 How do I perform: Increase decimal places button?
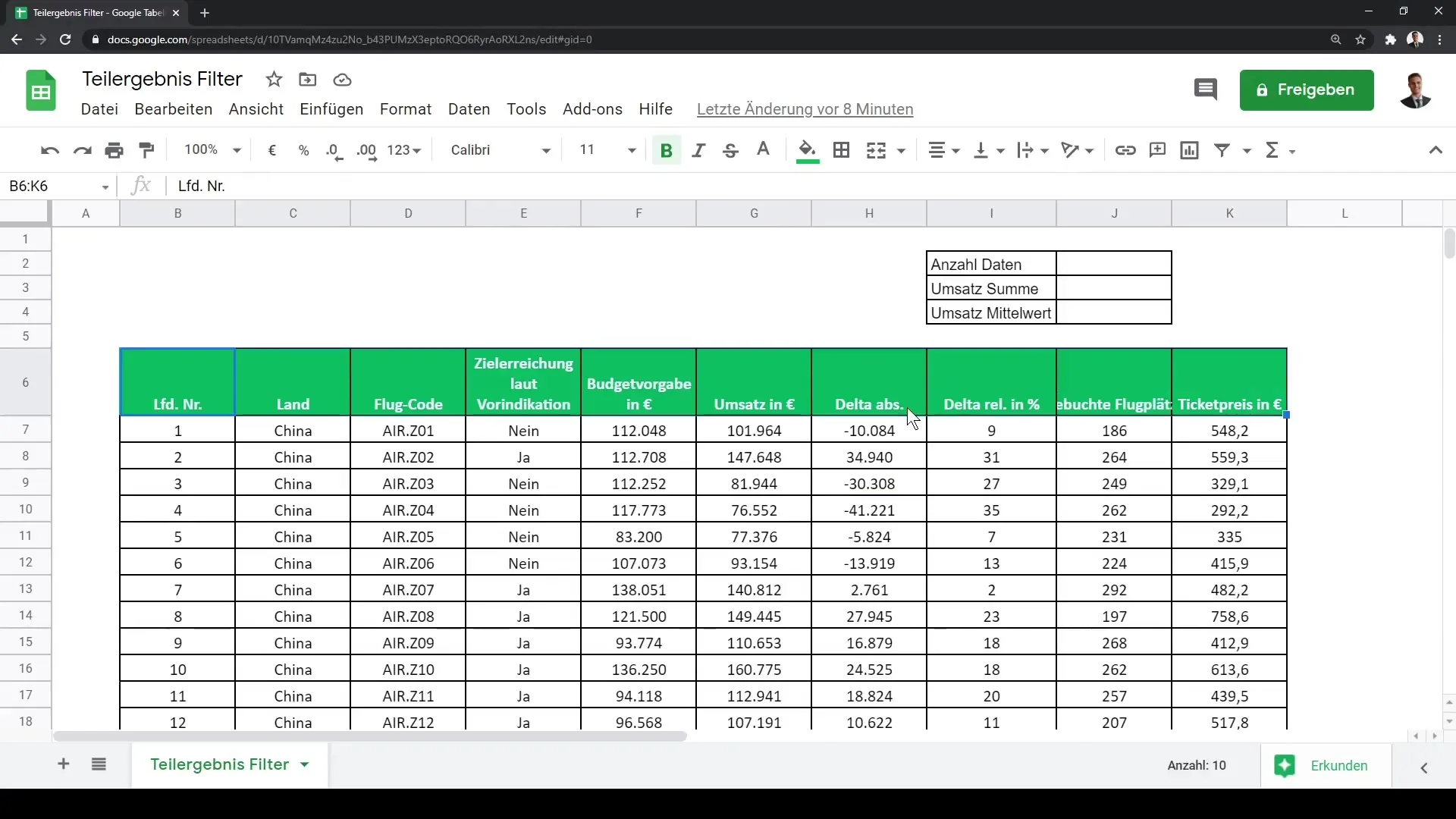coord(367,150)
